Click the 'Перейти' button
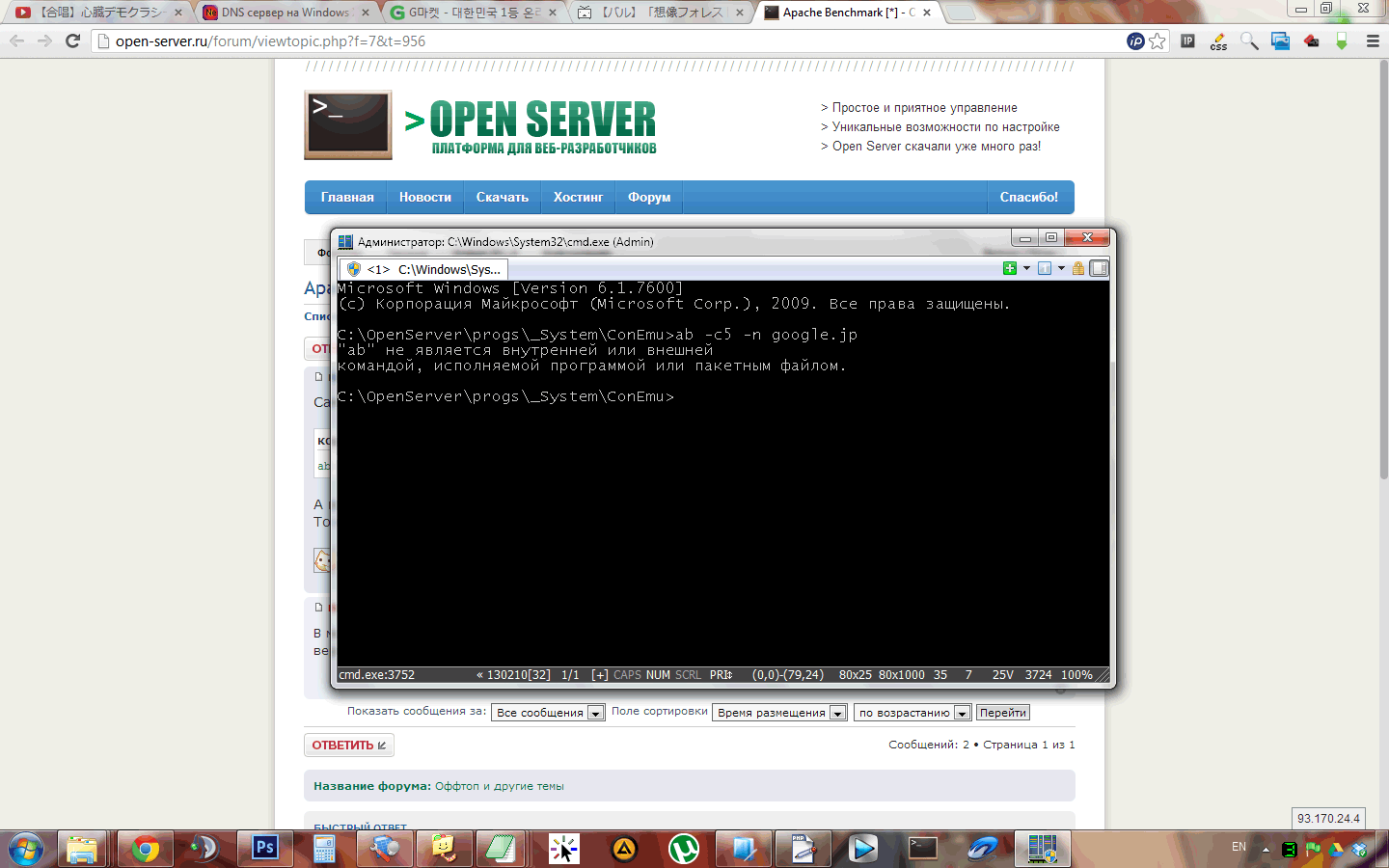 point(1002,713)
